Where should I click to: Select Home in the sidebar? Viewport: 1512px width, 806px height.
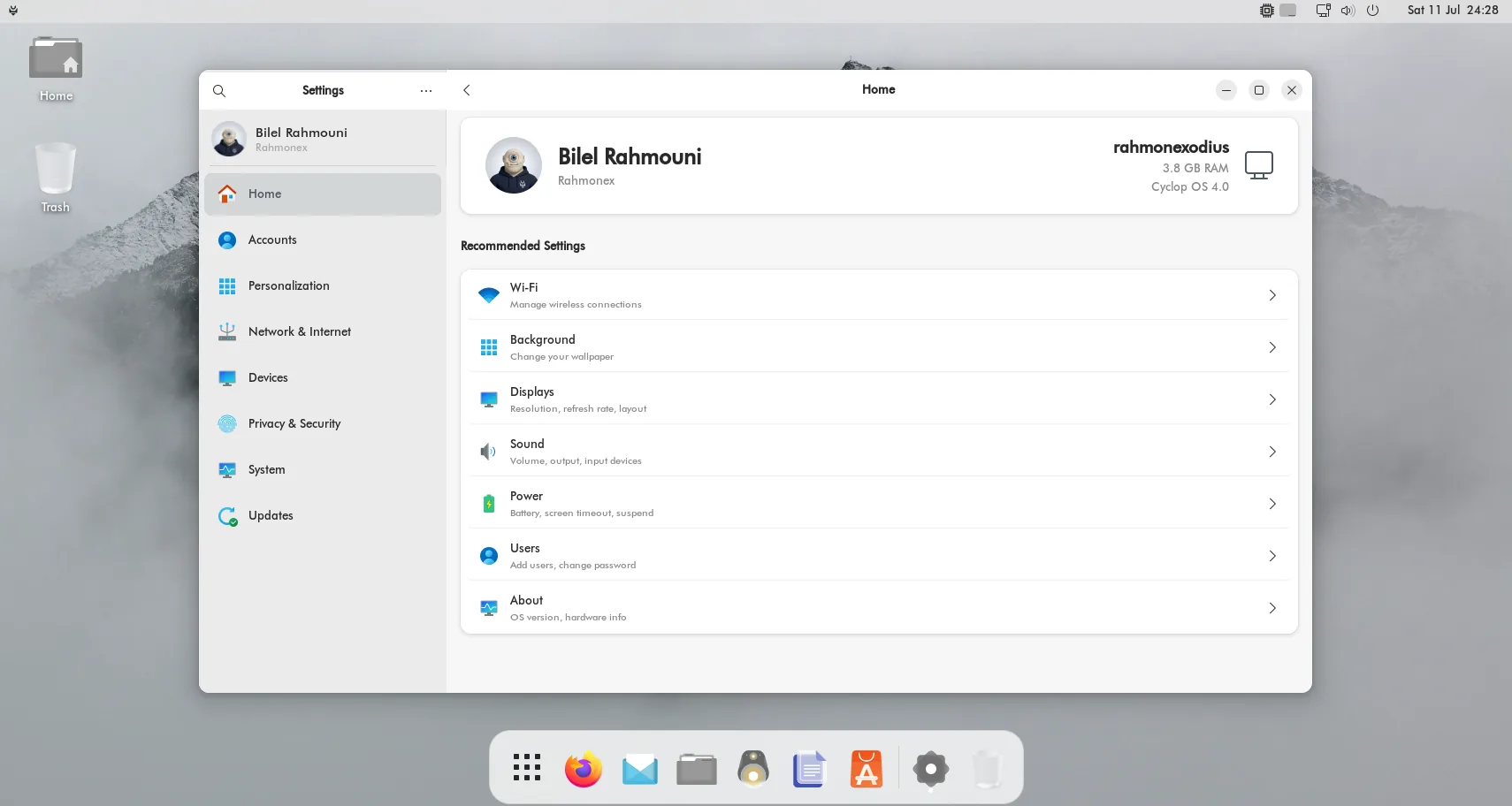click(x=323, y=194)
